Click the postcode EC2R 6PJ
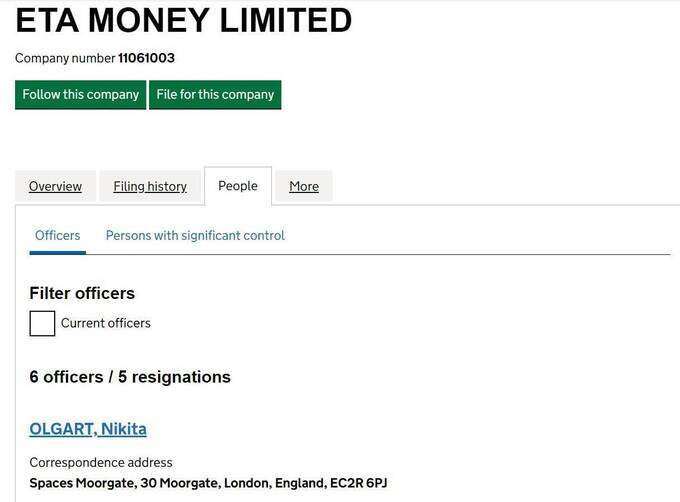 pyautogui.click(x=359, y=483)
